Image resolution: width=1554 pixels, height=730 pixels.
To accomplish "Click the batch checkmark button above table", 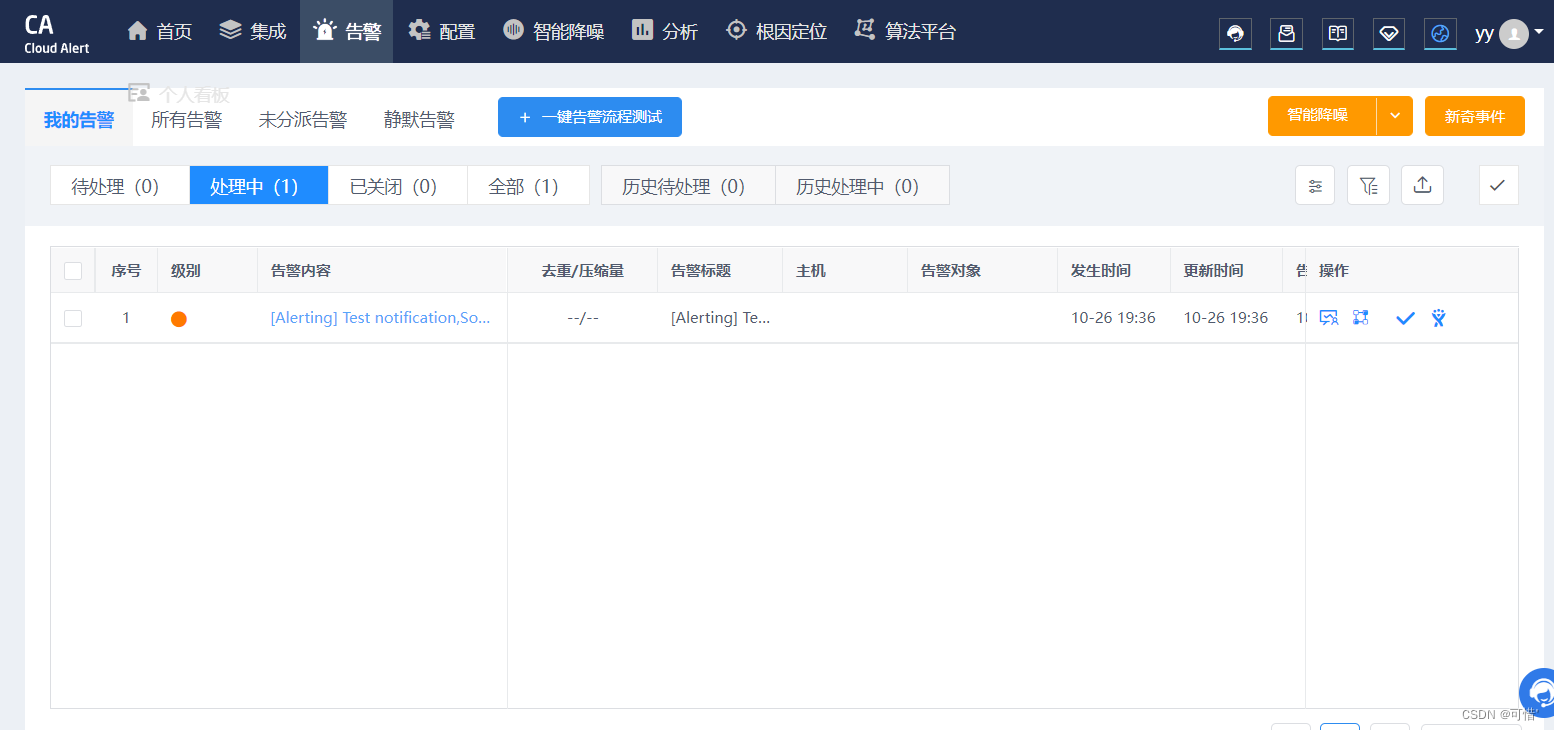I will pos(1498,185).
